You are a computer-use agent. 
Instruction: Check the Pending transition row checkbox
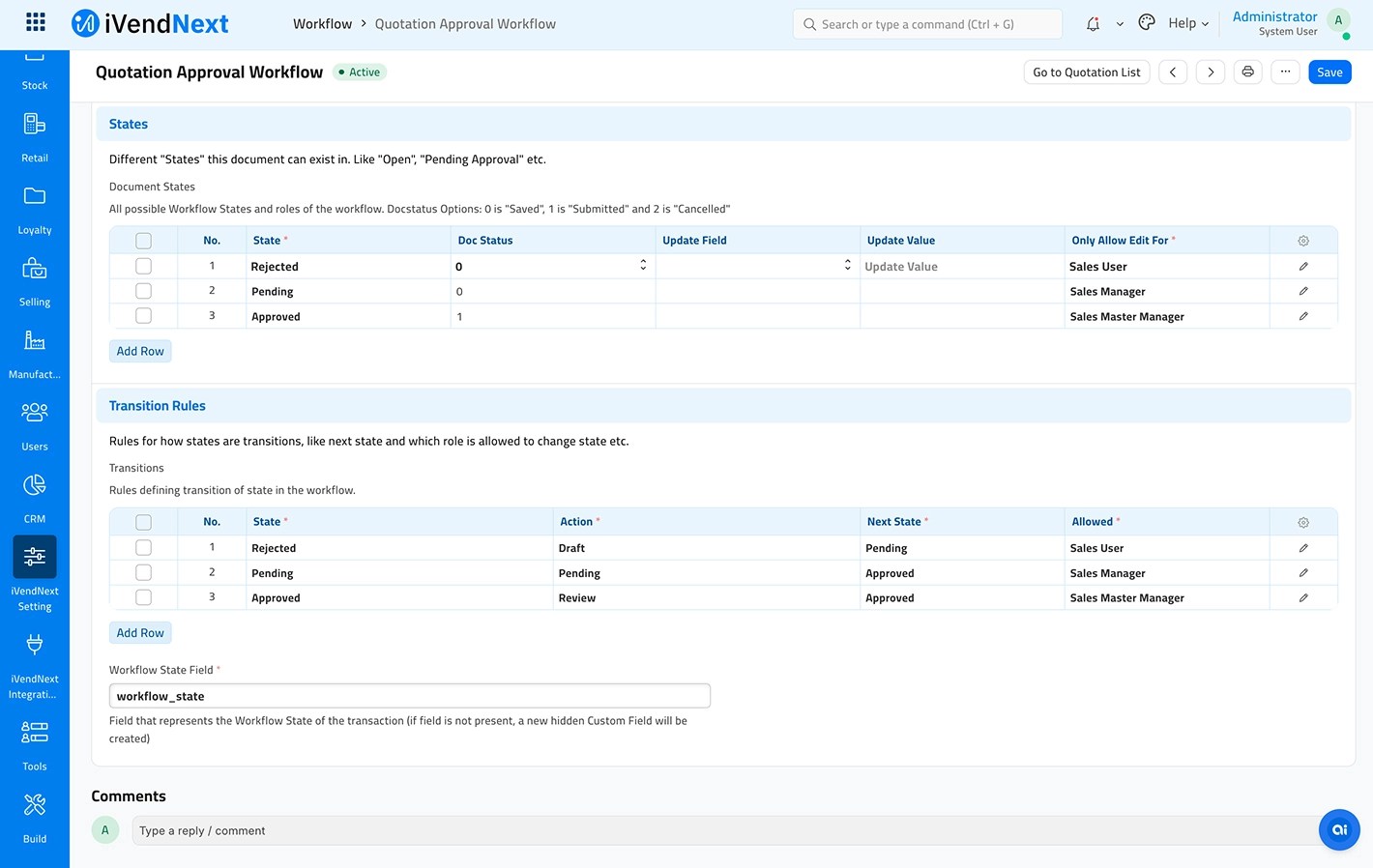(x=144, y=572)
